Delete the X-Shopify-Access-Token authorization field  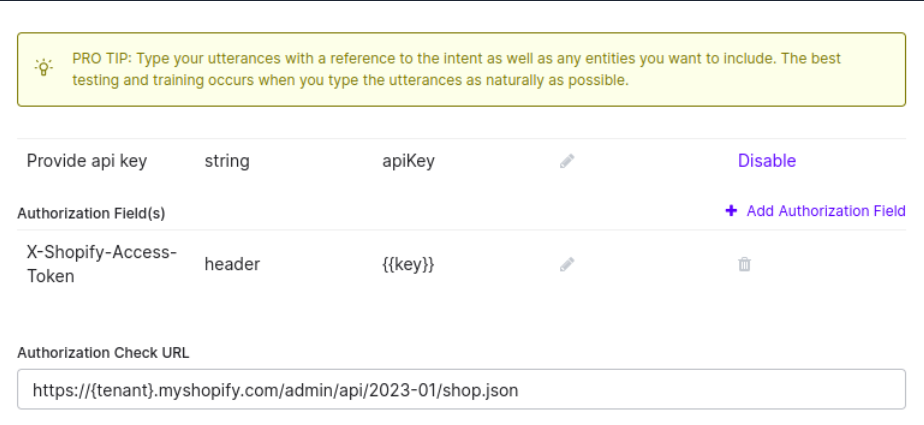click(x=744, y=265)
